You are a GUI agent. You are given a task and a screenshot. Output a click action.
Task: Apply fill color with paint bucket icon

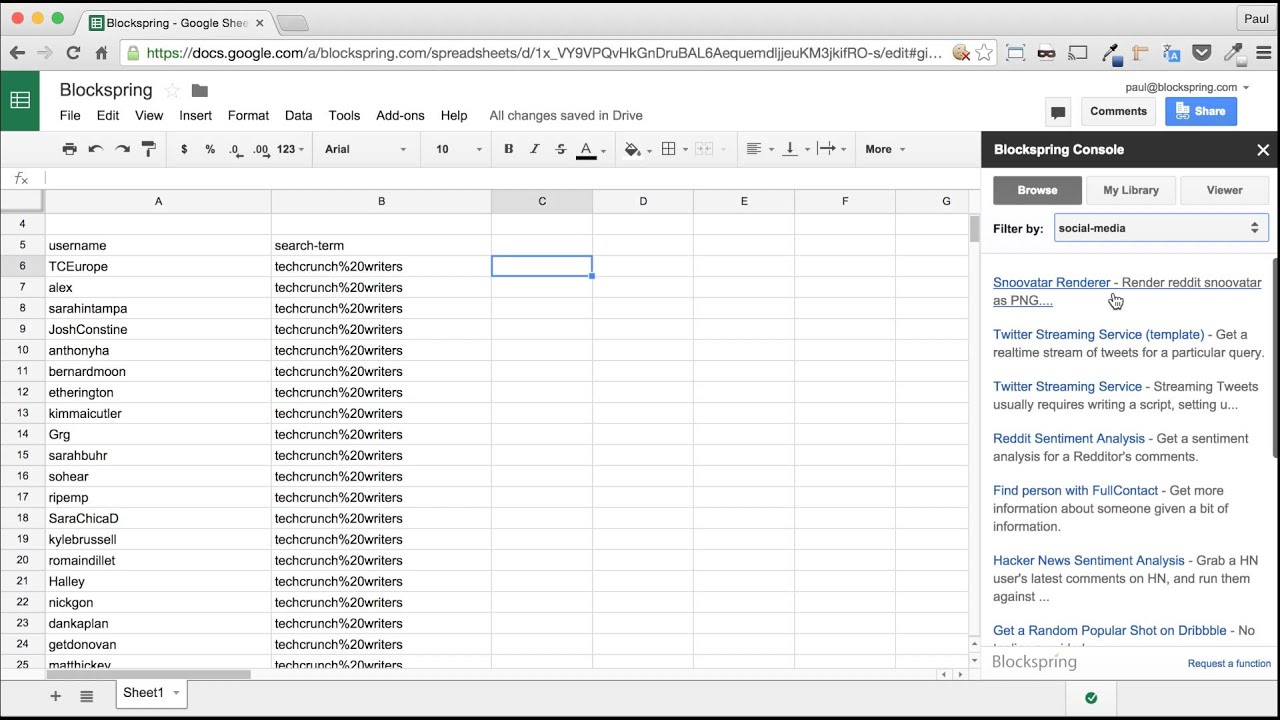tap(632, 149)
